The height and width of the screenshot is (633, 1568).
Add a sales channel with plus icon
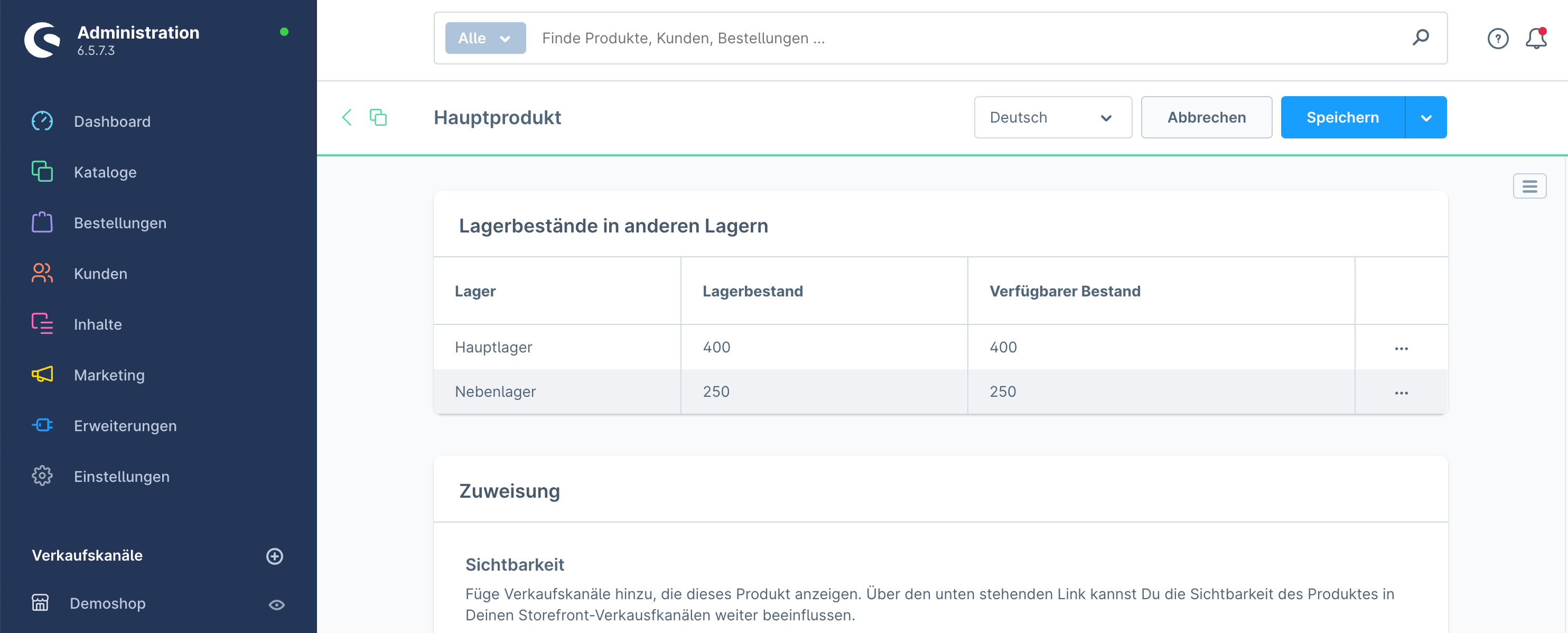click(275, 556)
